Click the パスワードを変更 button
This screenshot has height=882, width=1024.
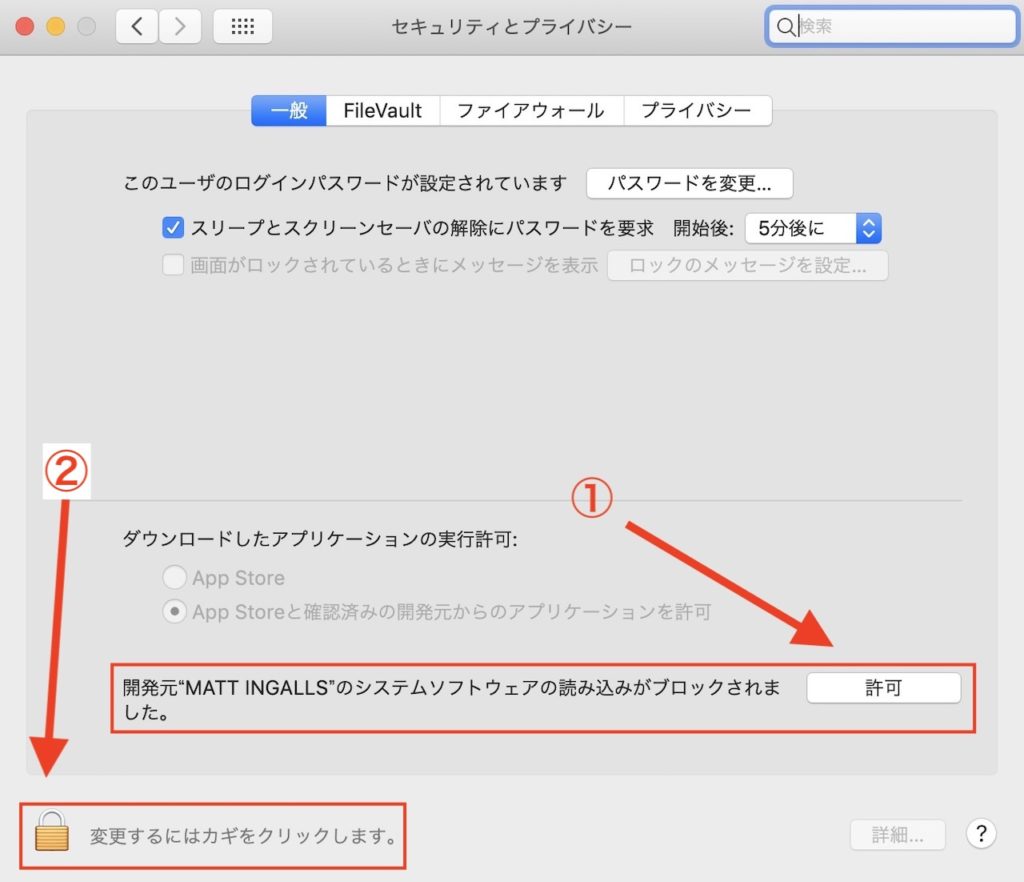coord(689,184)
